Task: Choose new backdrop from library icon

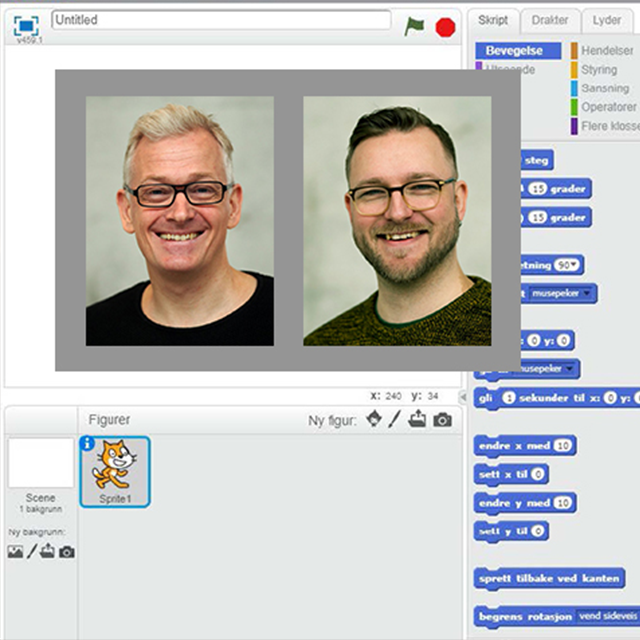Action: pyautogui.click(x=15, y=552)
